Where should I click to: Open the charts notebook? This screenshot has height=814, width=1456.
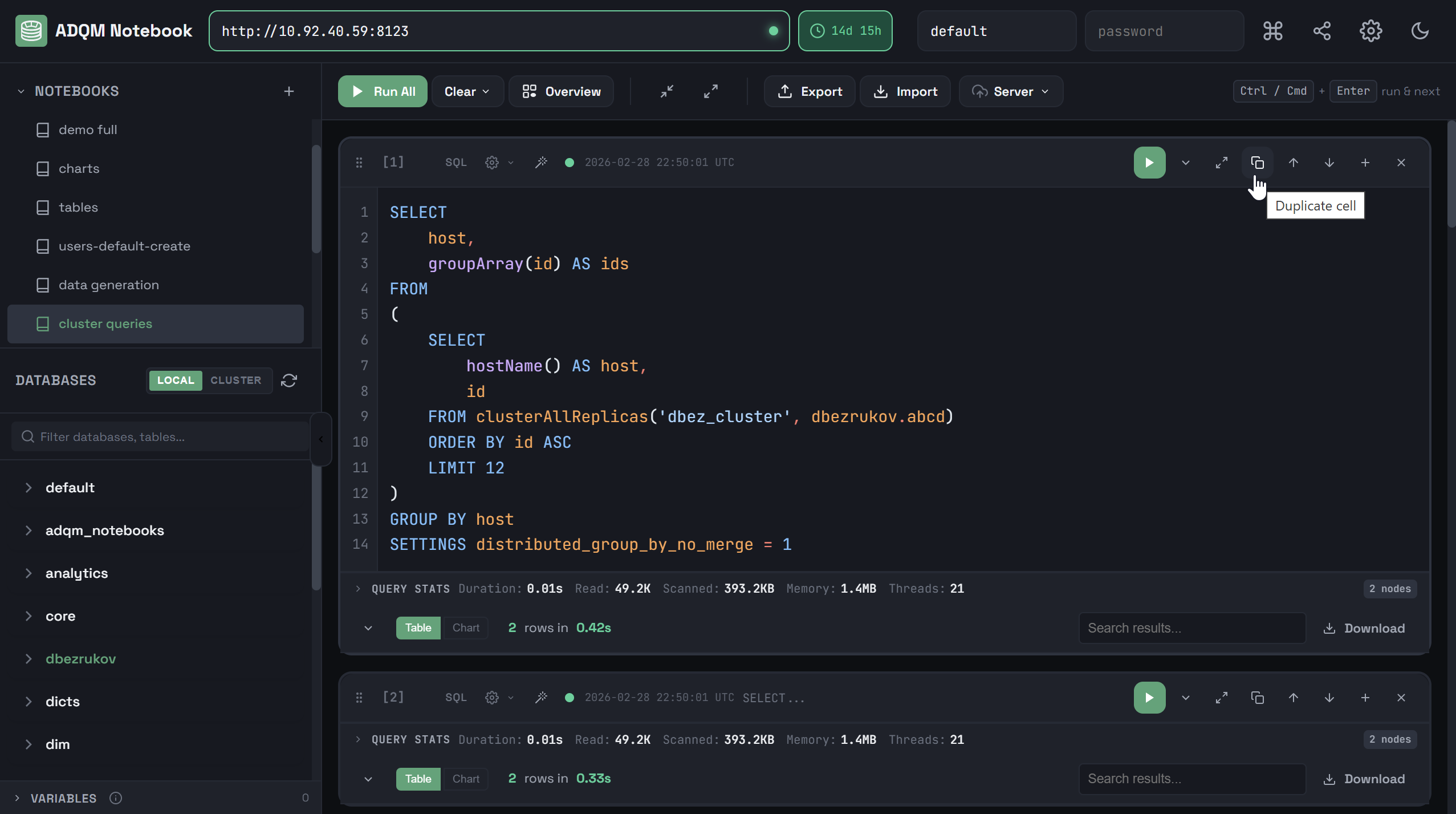click(155, 169)
